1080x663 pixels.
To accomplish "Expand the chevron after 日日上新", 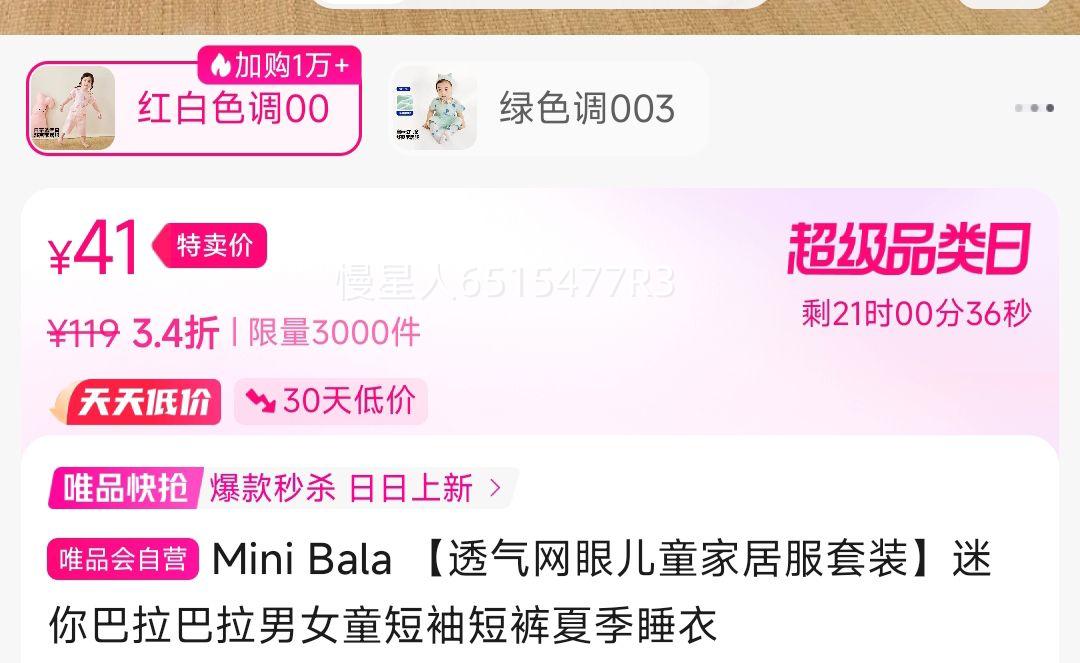I will 495,488.
